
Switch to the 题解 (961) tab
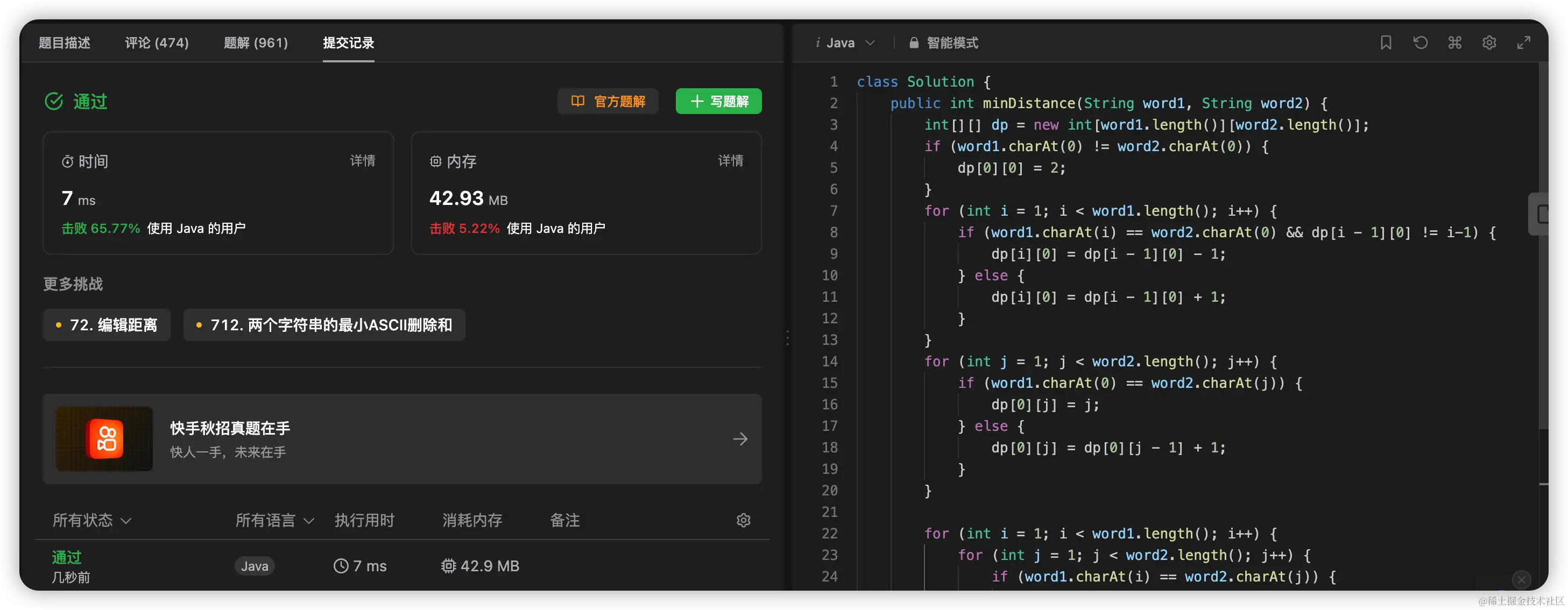tap(256, 42)
